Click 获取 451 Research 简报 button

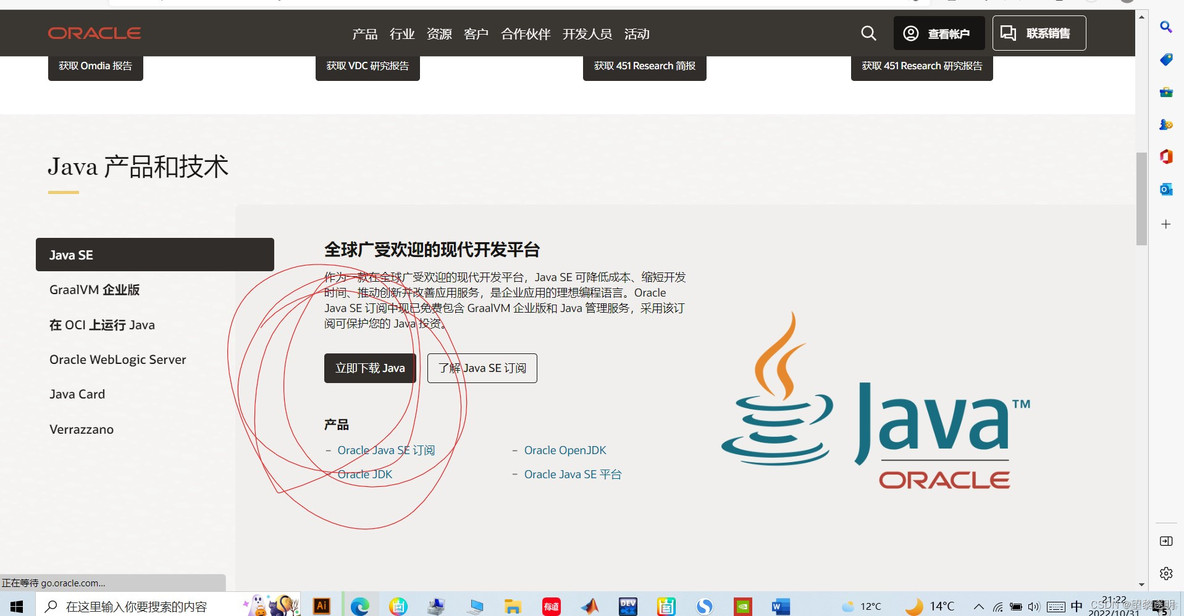645,66
